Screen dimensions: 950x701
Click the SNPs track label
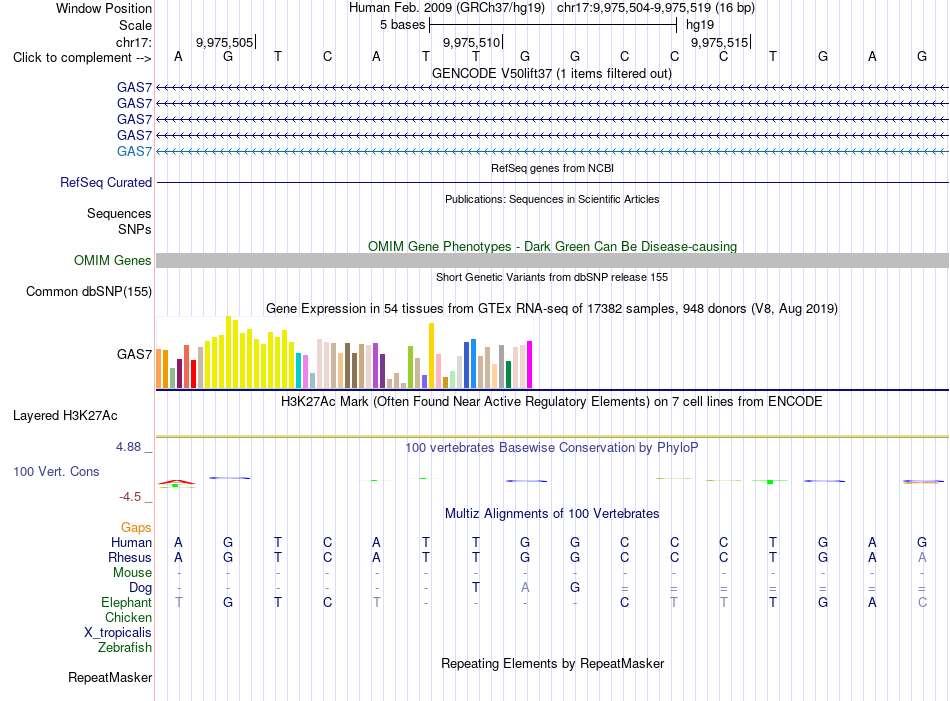point(135,229)
